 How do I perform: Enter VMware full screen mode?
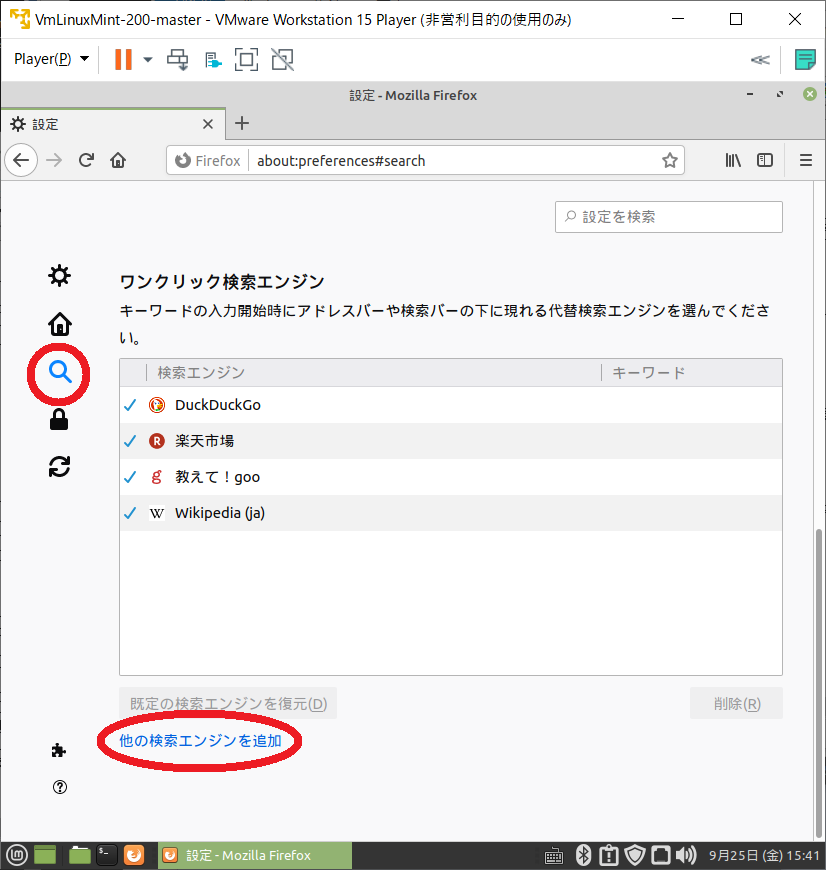(x=246, y=59)
